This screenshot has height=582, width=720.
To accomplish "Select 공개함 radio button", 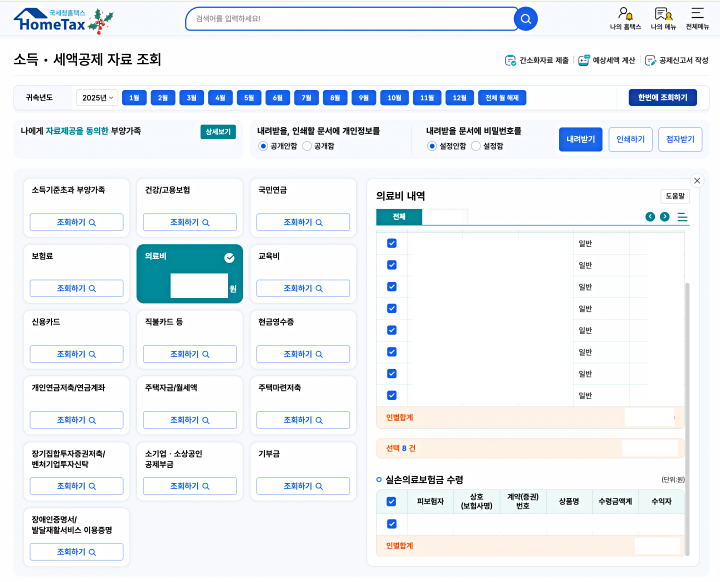I will pos(307,146).
